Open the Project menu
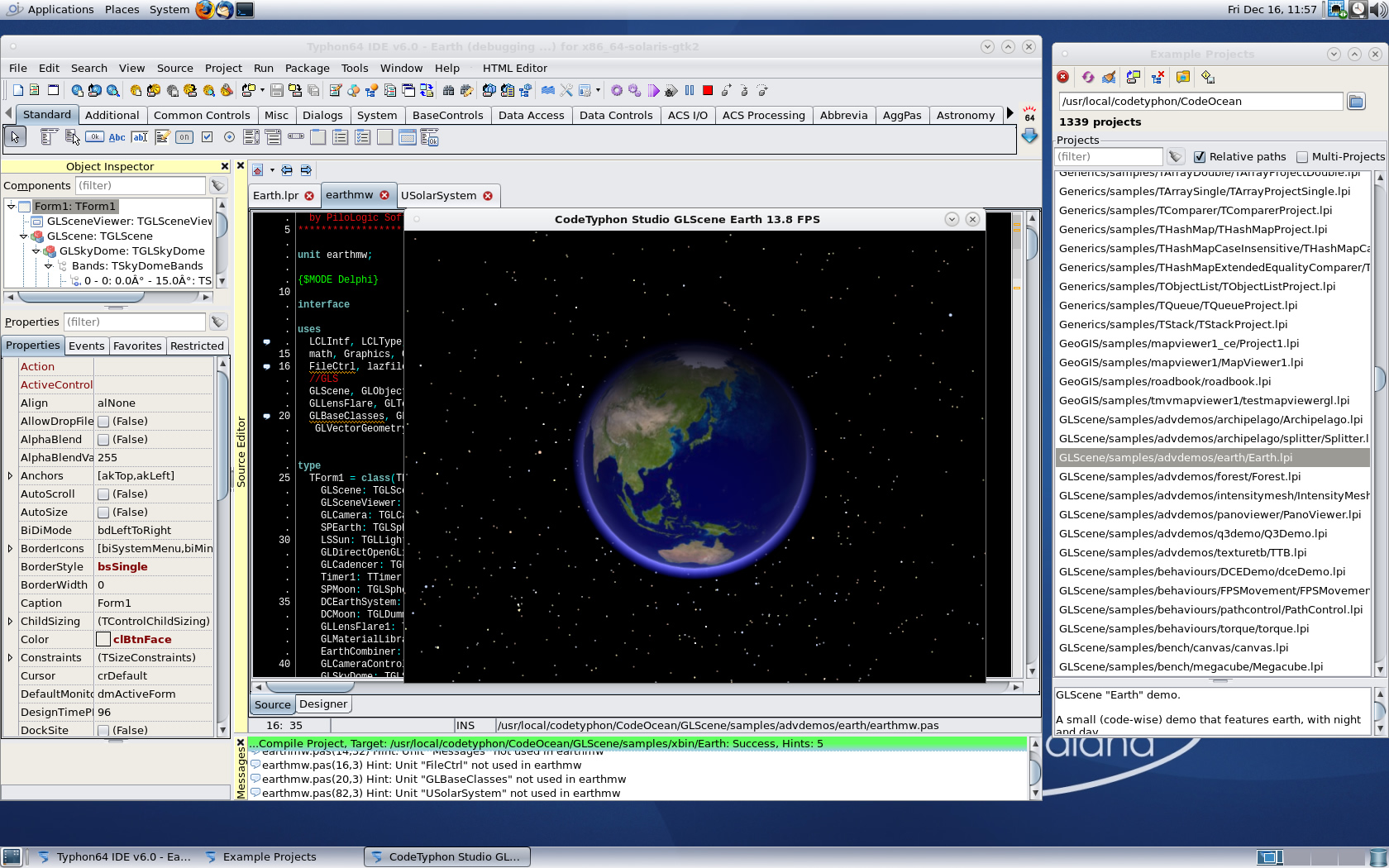 click(x=223, y=69)
